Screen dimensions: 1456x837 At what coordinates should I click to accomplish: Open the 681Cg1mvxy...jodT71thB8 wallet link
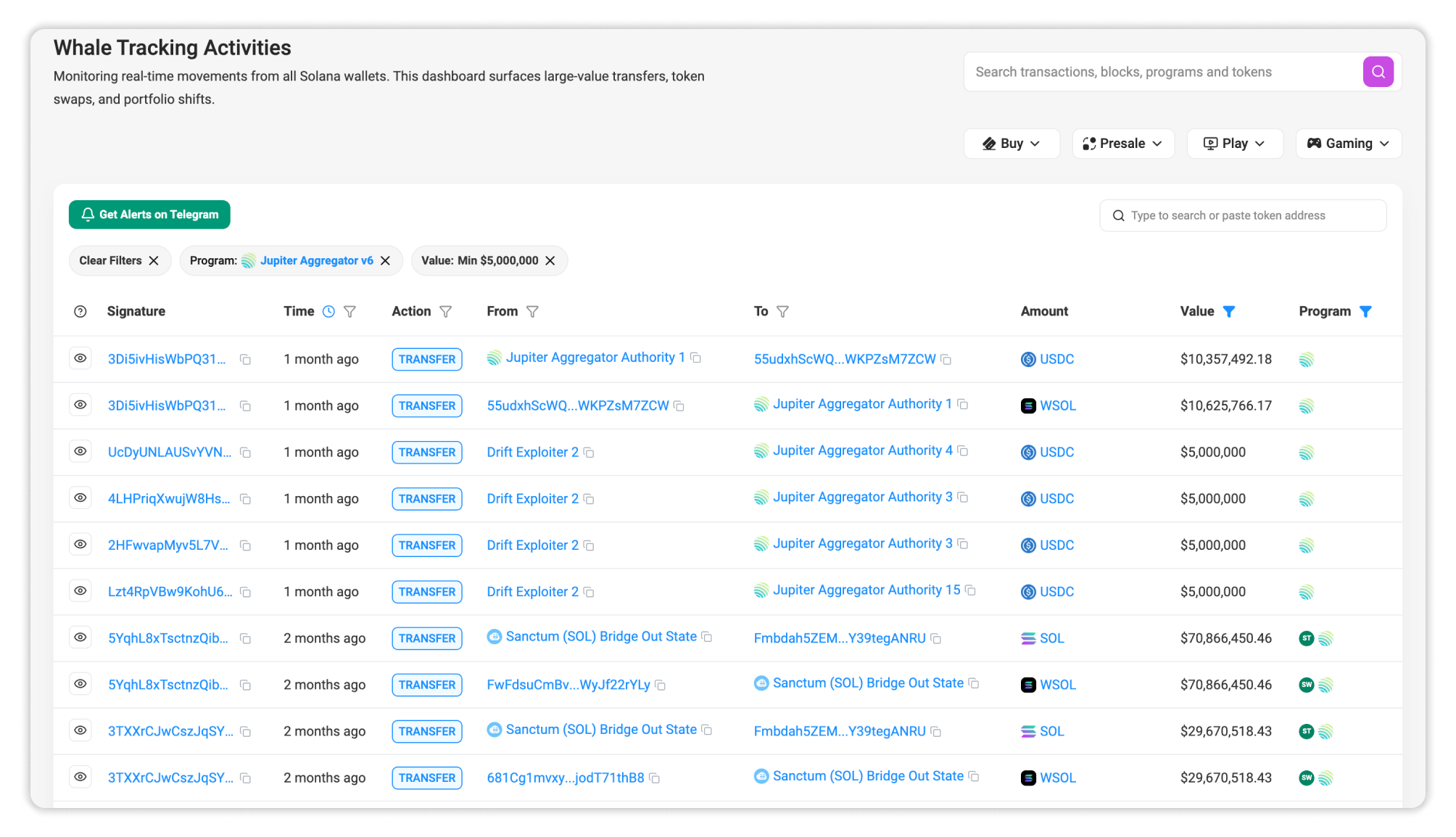pos(566,778)
